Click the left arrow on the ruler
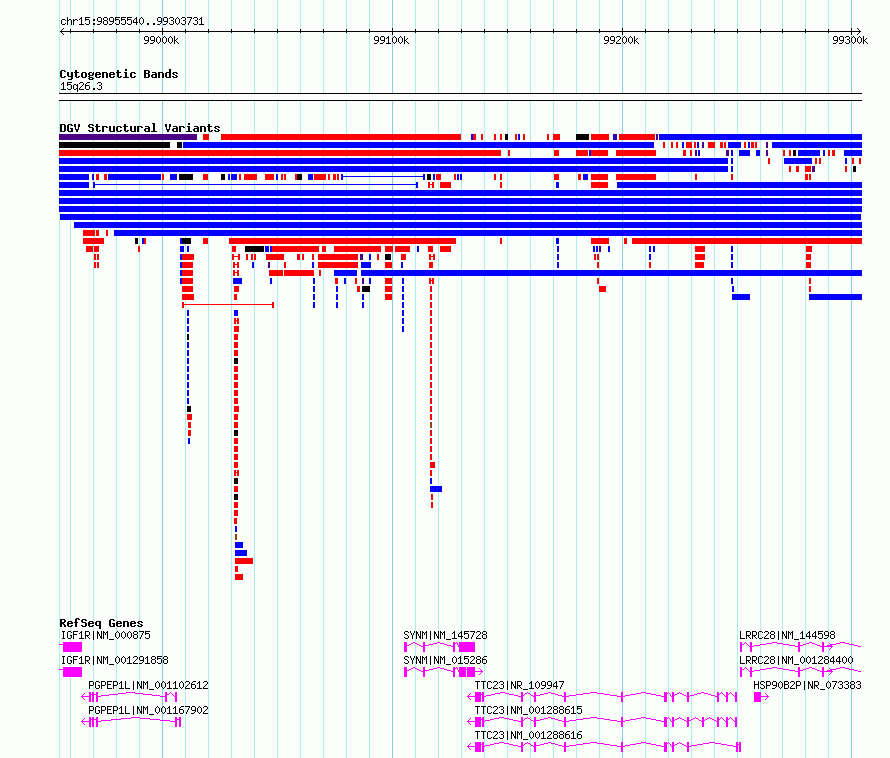This screenshot has height=758, width=890. tap(62, 31)
